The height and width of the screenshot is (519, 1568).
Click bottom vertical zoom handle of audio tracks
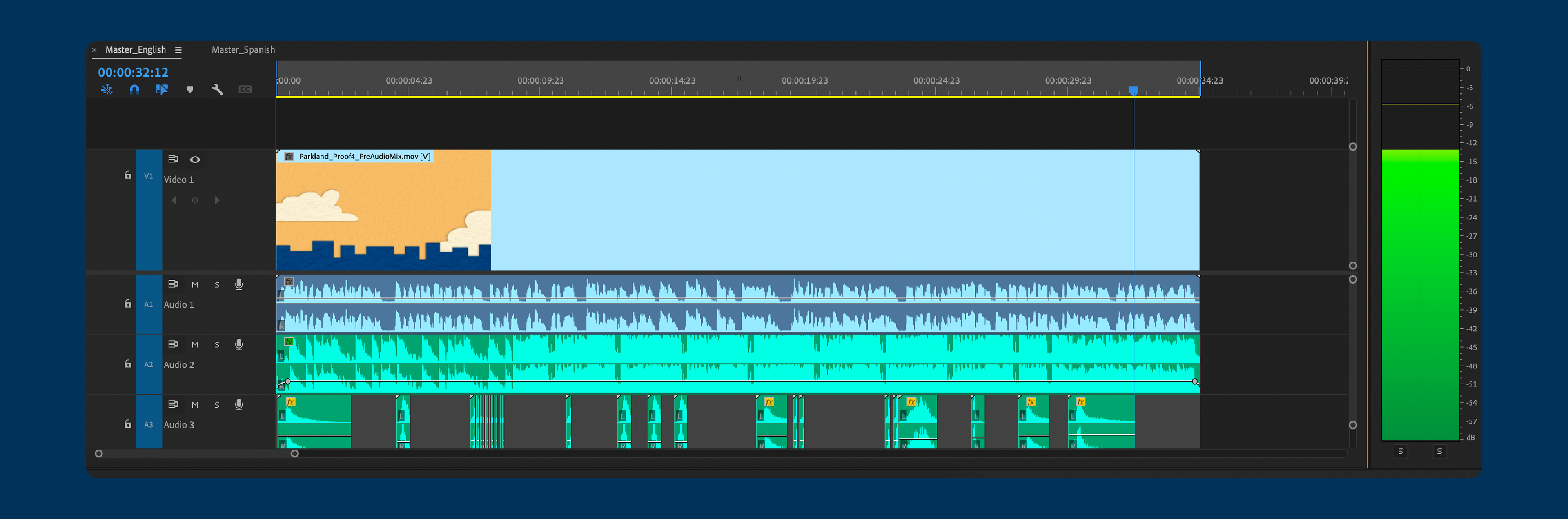point(1352,425)
